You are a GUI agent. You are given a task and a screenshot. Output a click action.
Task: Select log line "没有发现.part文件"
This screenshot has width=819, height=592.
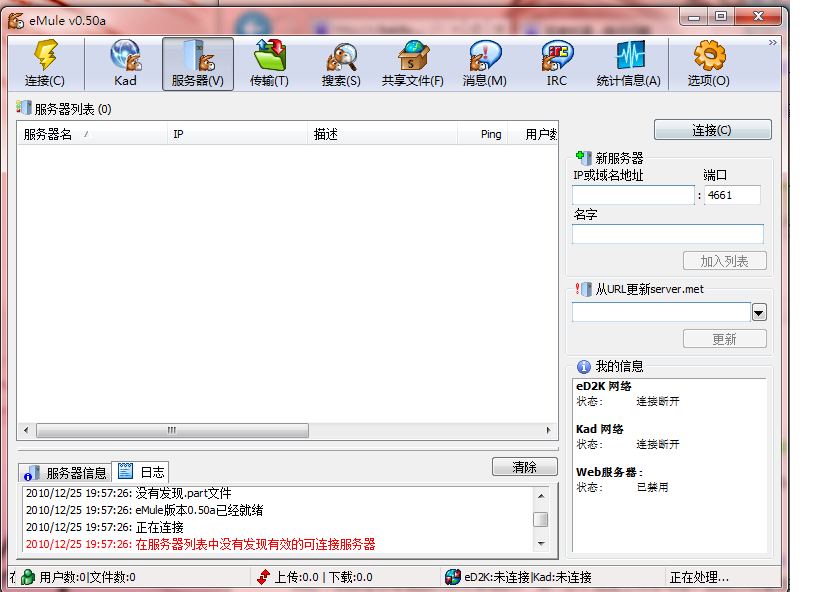point(128,493)
